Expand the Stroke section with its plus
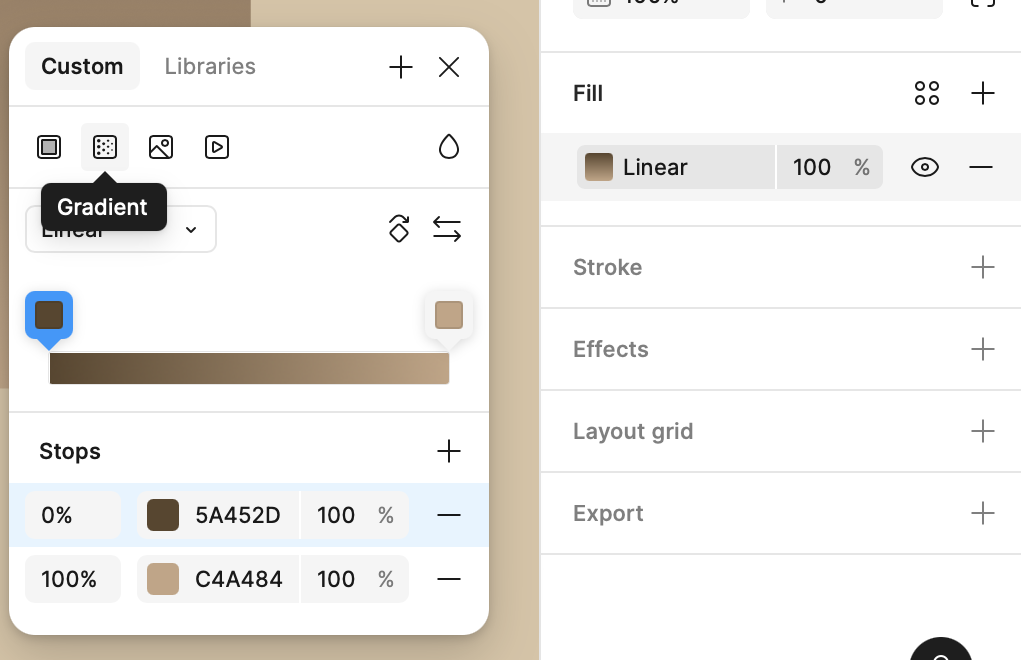This screenshot has height=660, width=1021. (983, 267)
